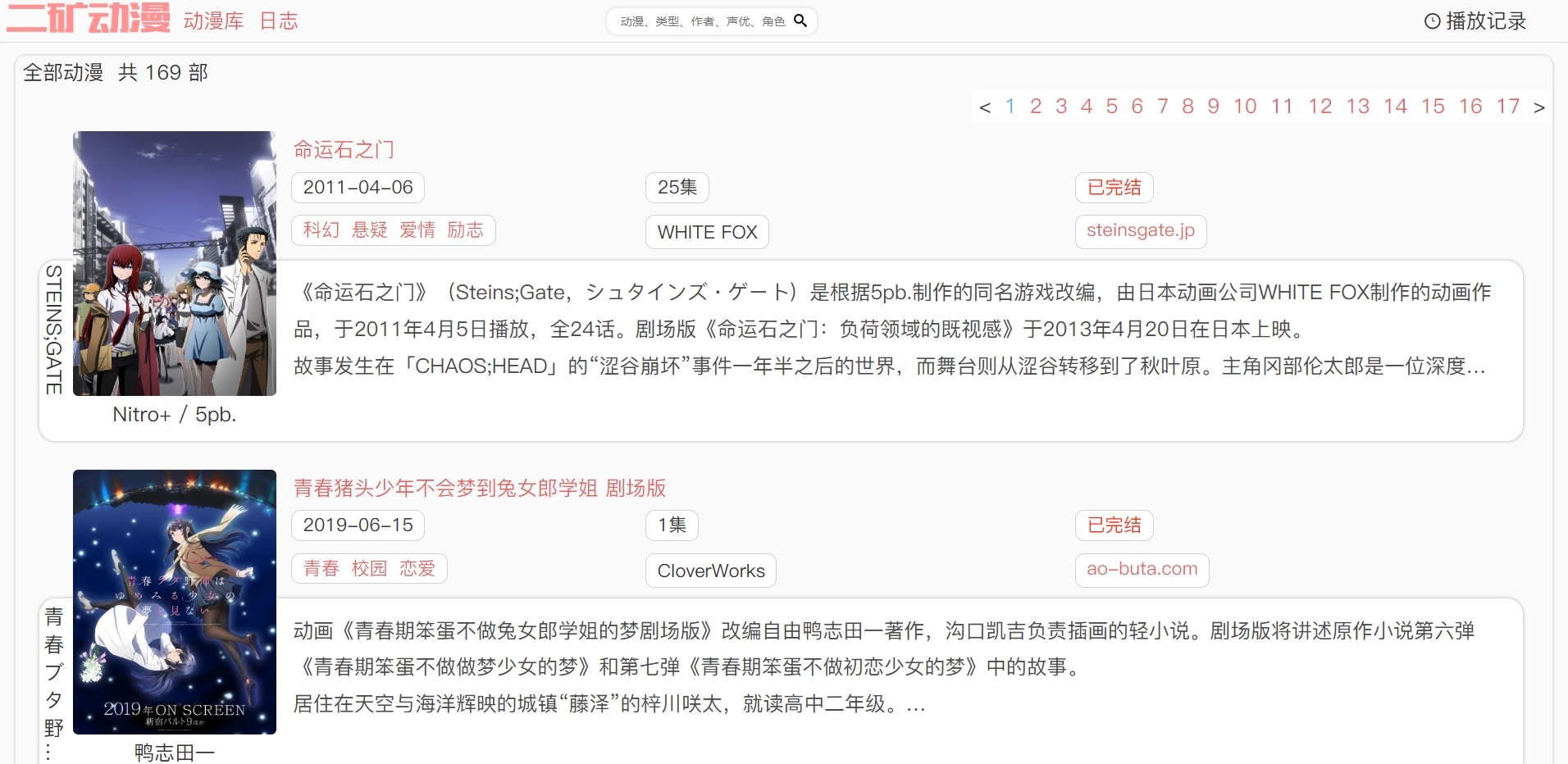This screenshot has width=1568, height=764.
Task: Jump to page 17
Action: point(1507,107)
